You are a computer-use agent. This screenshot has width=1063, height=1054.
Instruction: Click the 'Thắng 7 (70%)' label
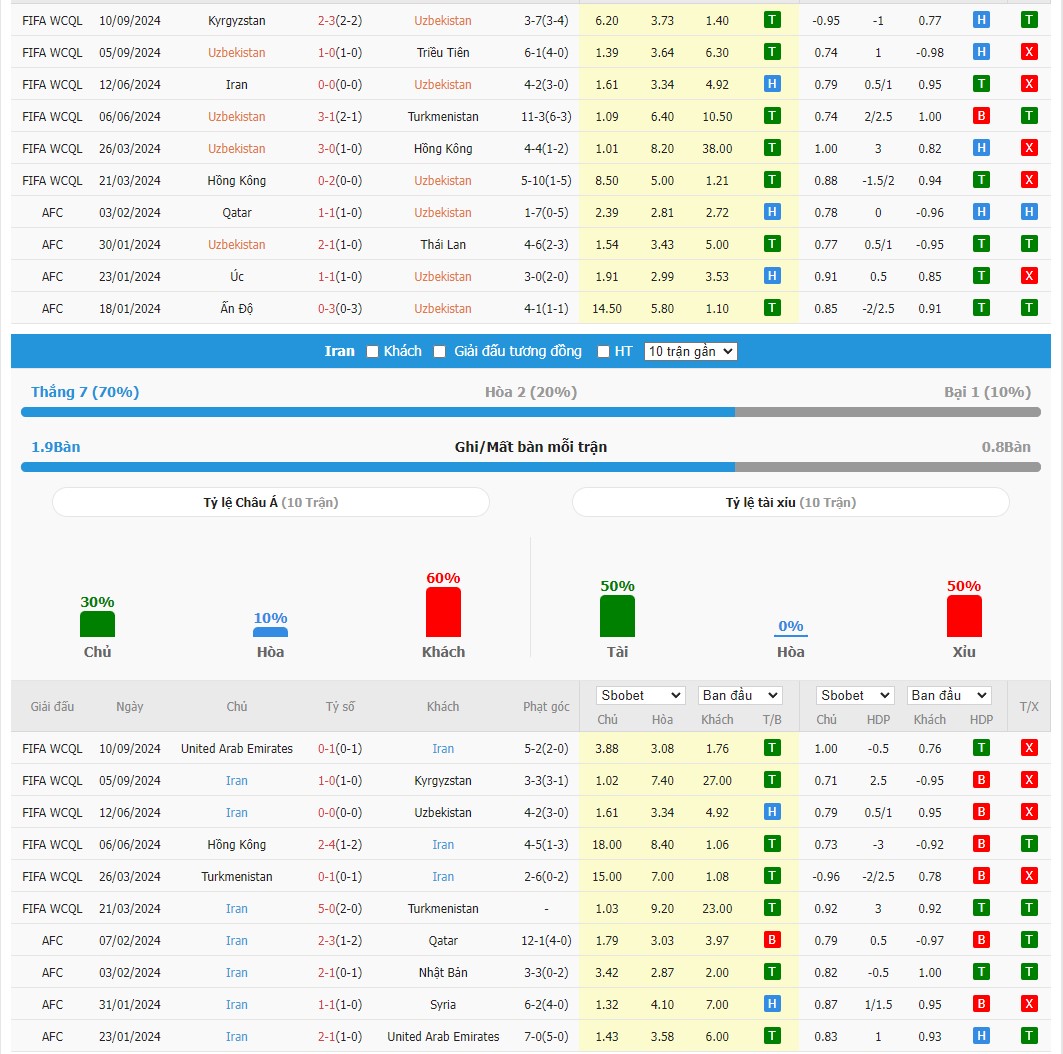85,392
